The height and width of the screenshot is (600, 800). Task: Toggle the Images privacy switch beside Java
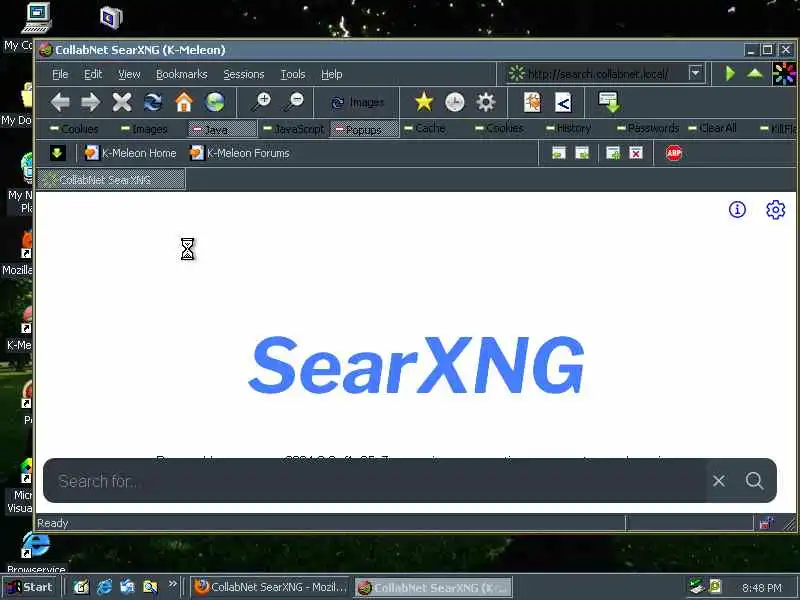145,129
